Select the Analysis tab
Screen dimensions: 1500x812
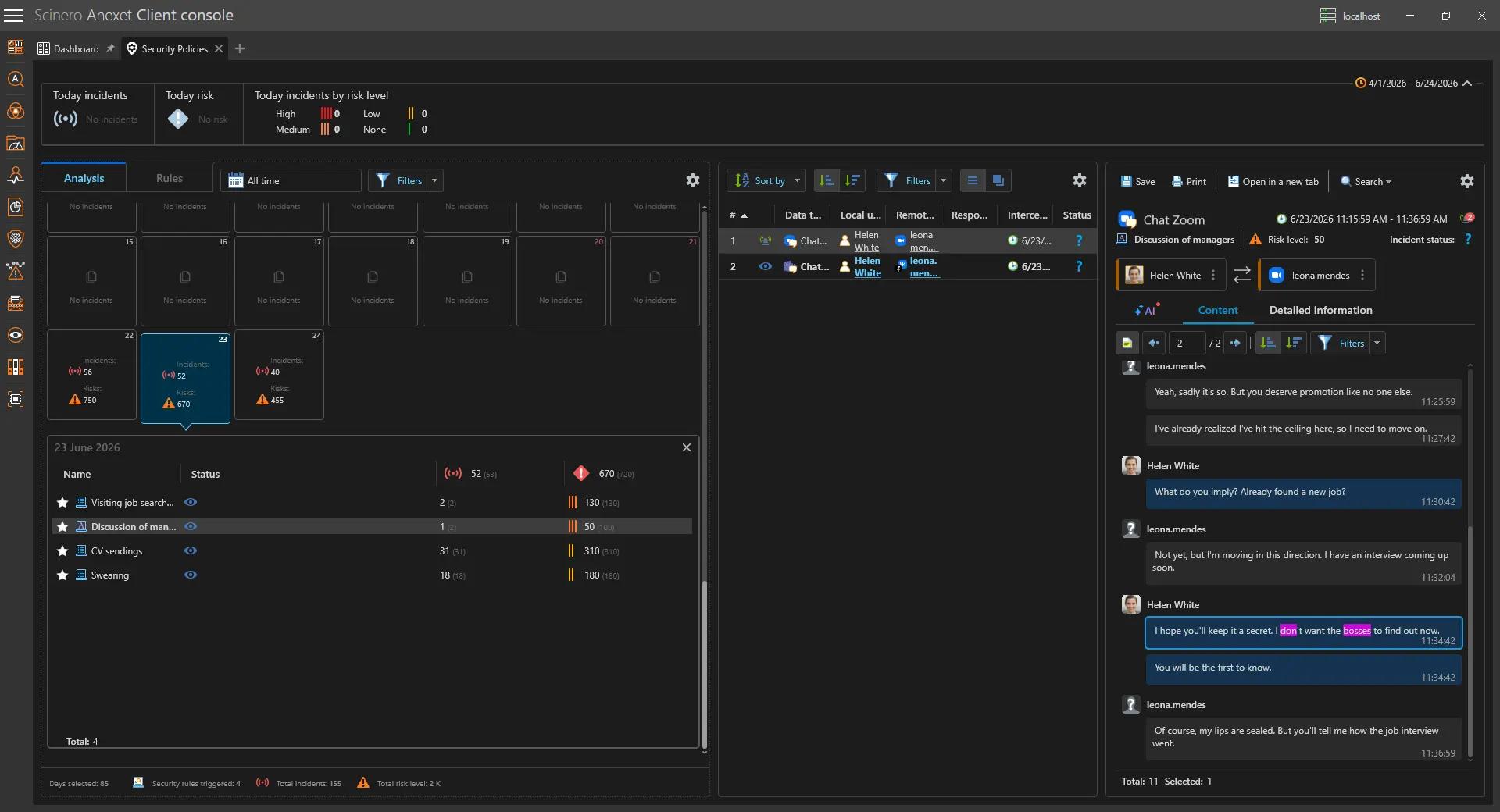tap(84, 179)
